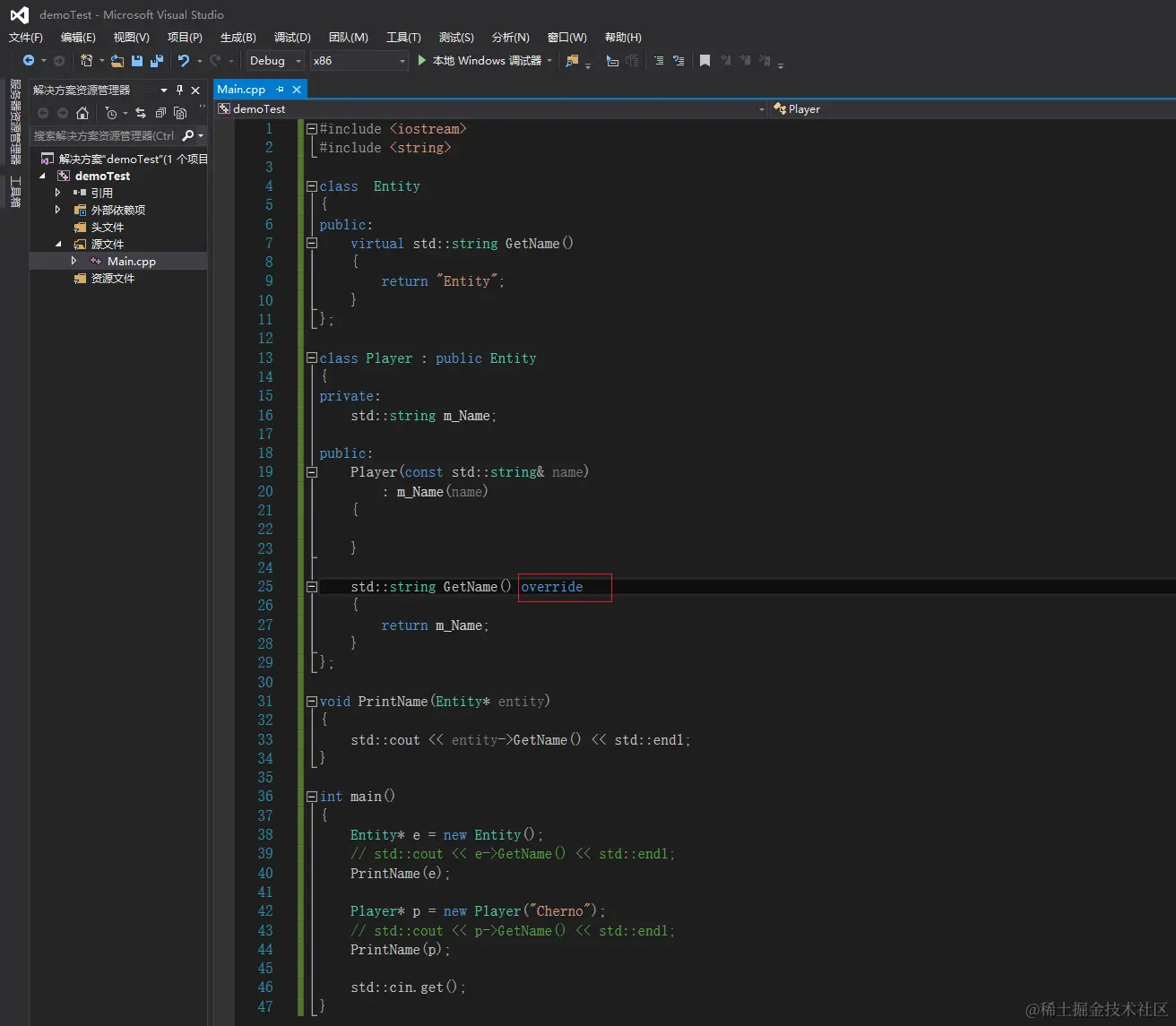
Task: Click the Find in Files toolbar icon
Action: point(572,61)
